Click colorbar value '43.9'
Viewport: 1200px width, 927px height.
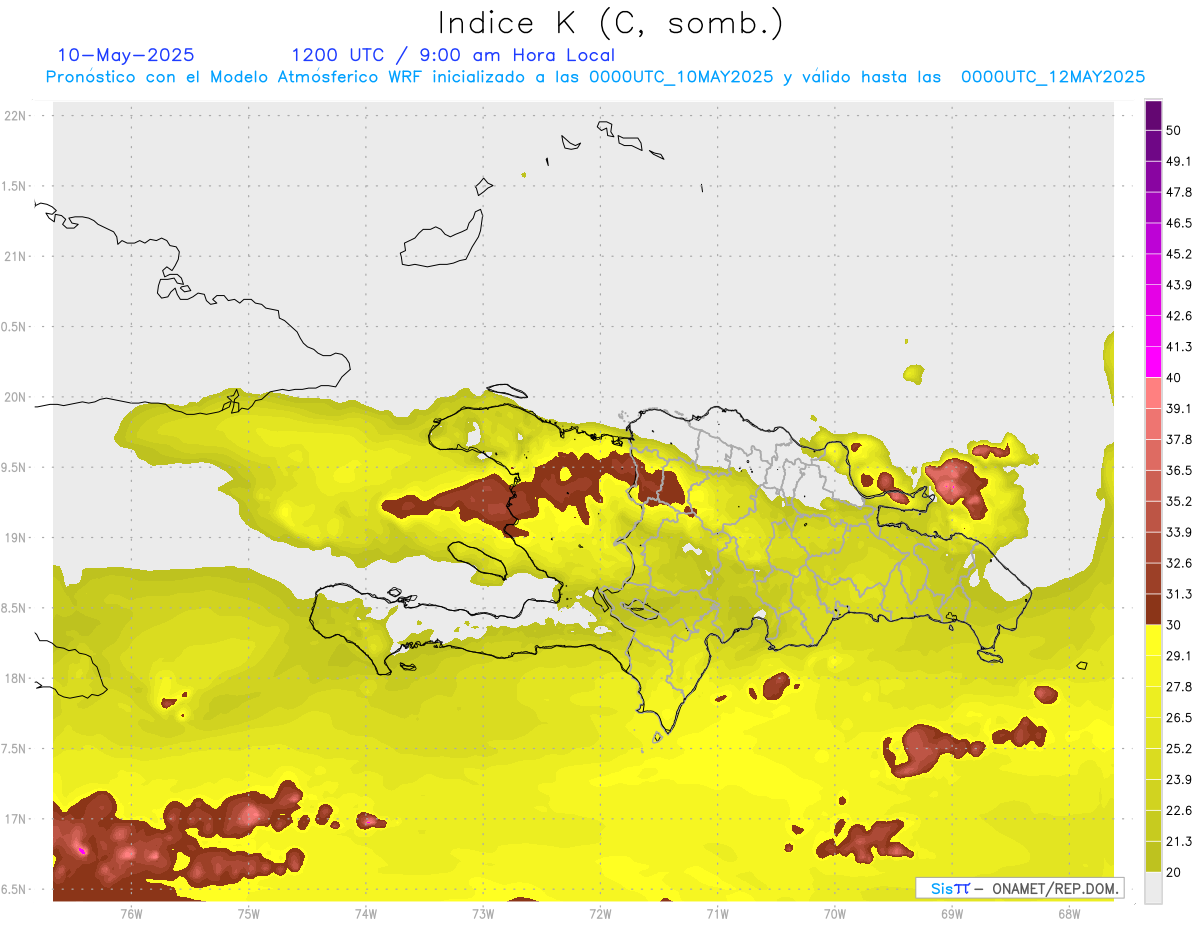[x=1179, y=285]
